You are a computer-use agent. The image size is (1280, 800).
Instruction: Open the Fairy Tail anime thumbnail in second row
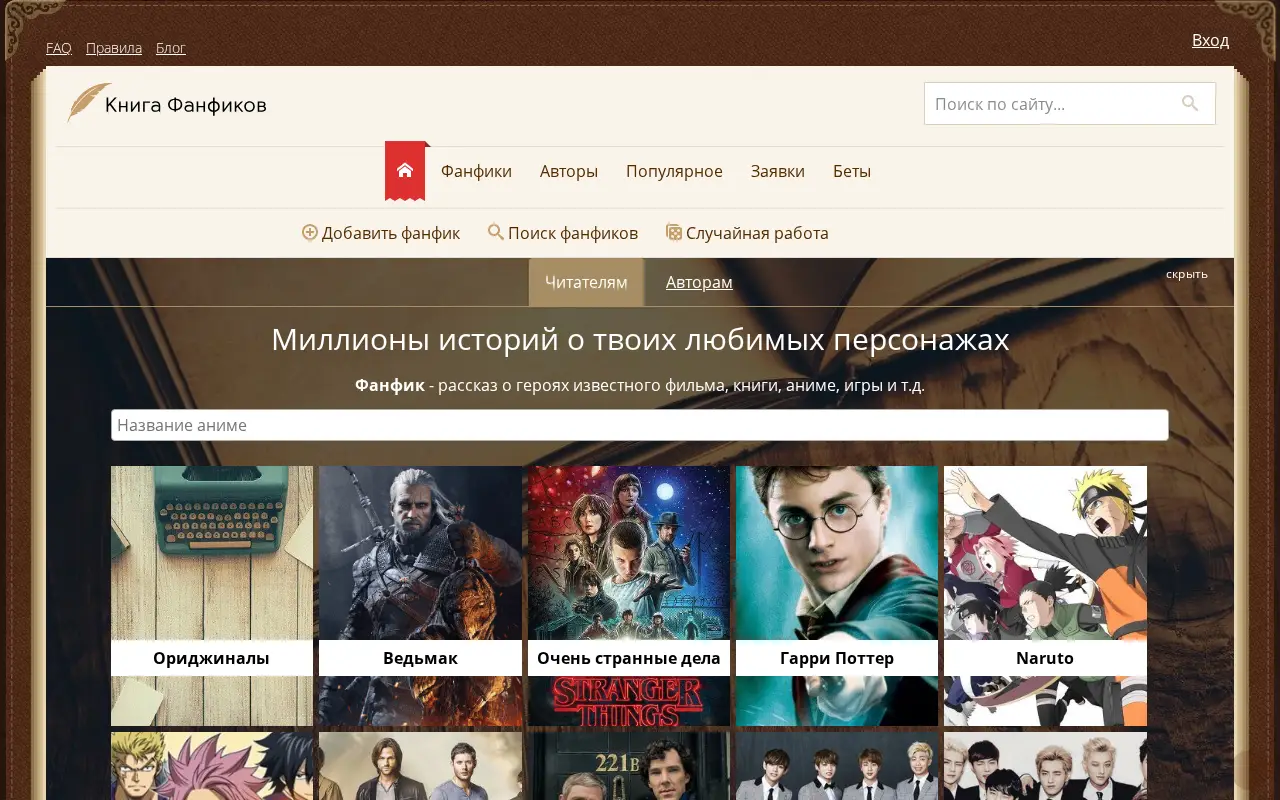click(212, 766)
